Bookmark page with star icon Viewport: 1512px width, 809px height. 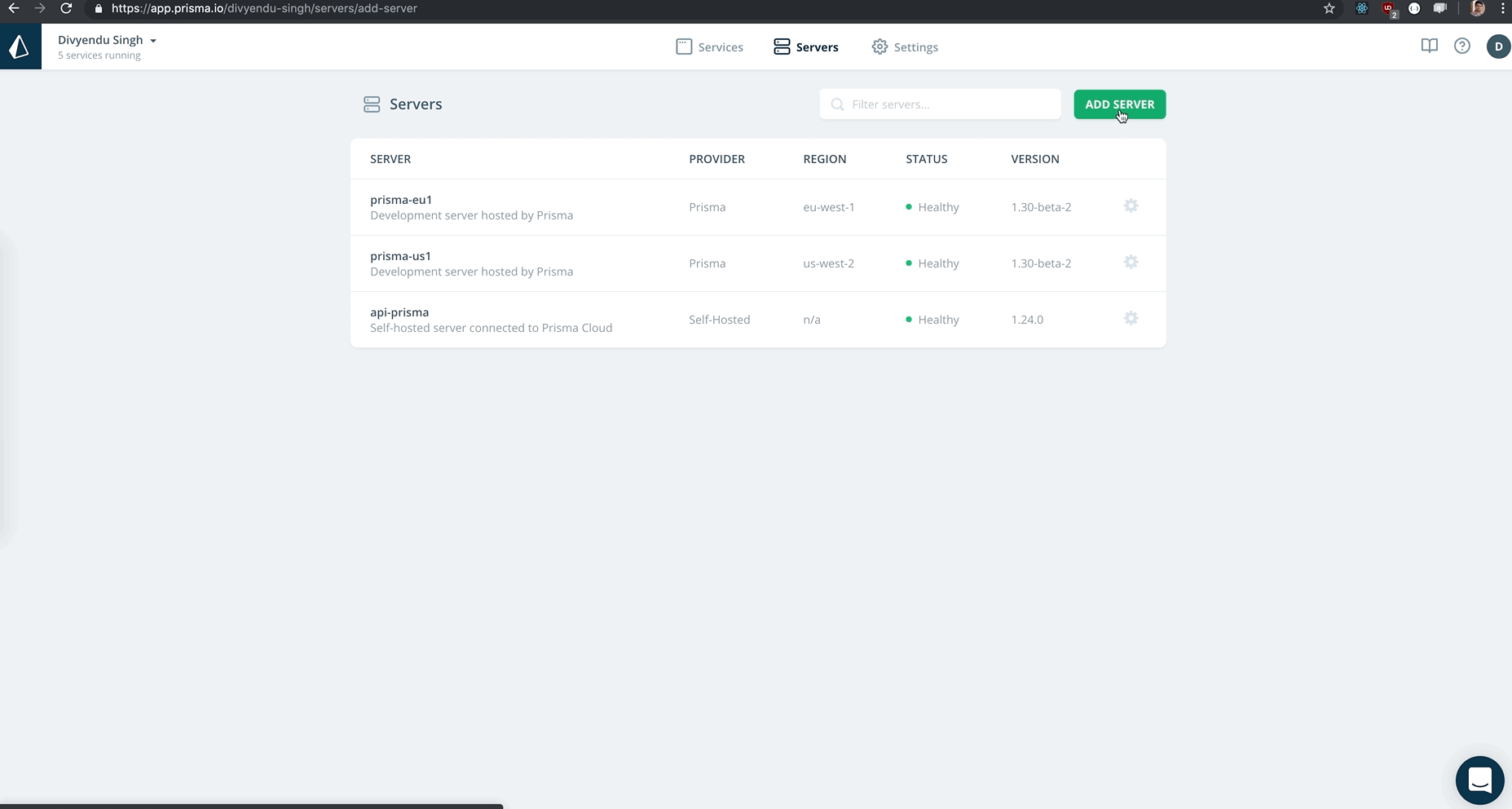point(1329,8)
